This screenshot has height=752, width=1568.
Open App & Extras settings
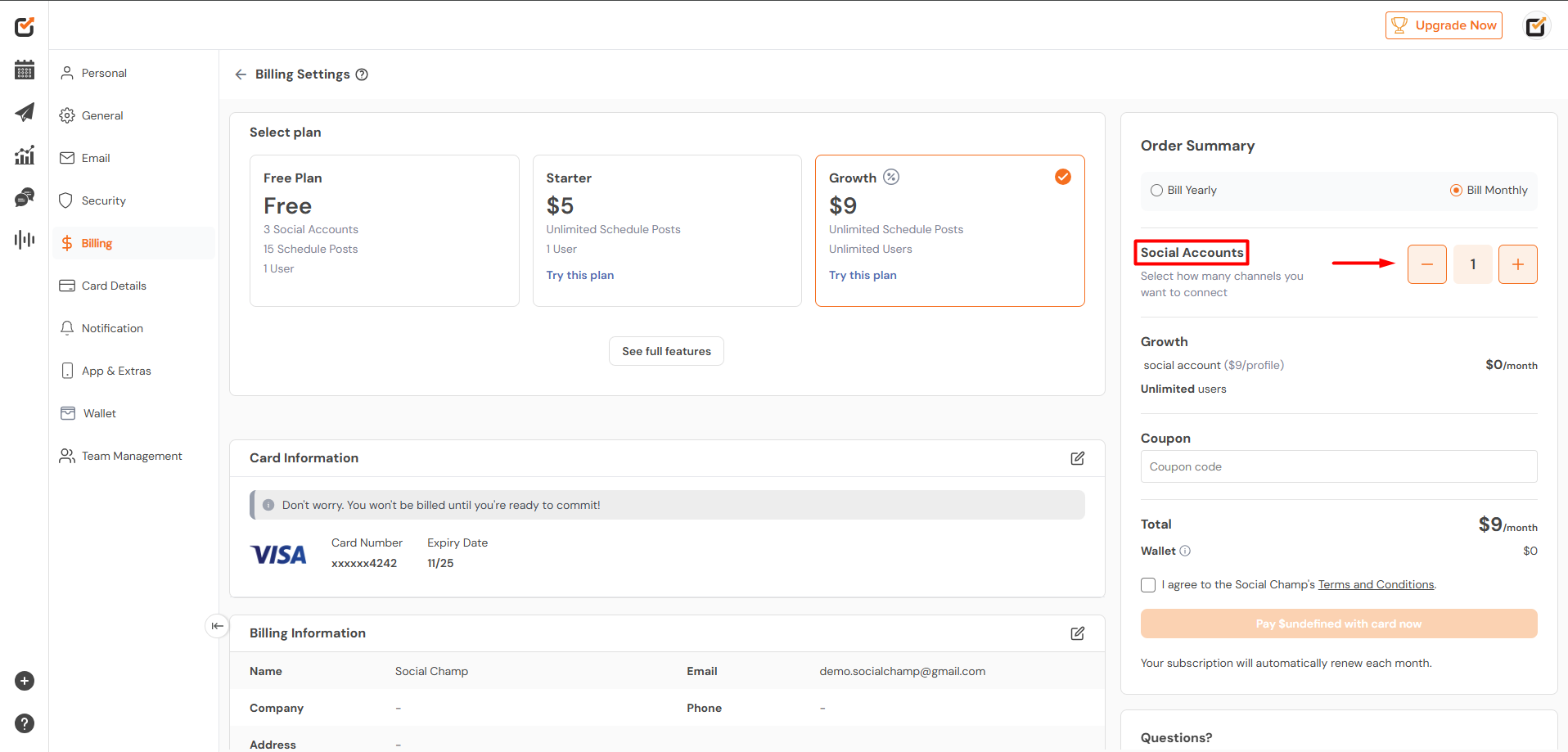(133, 371)
